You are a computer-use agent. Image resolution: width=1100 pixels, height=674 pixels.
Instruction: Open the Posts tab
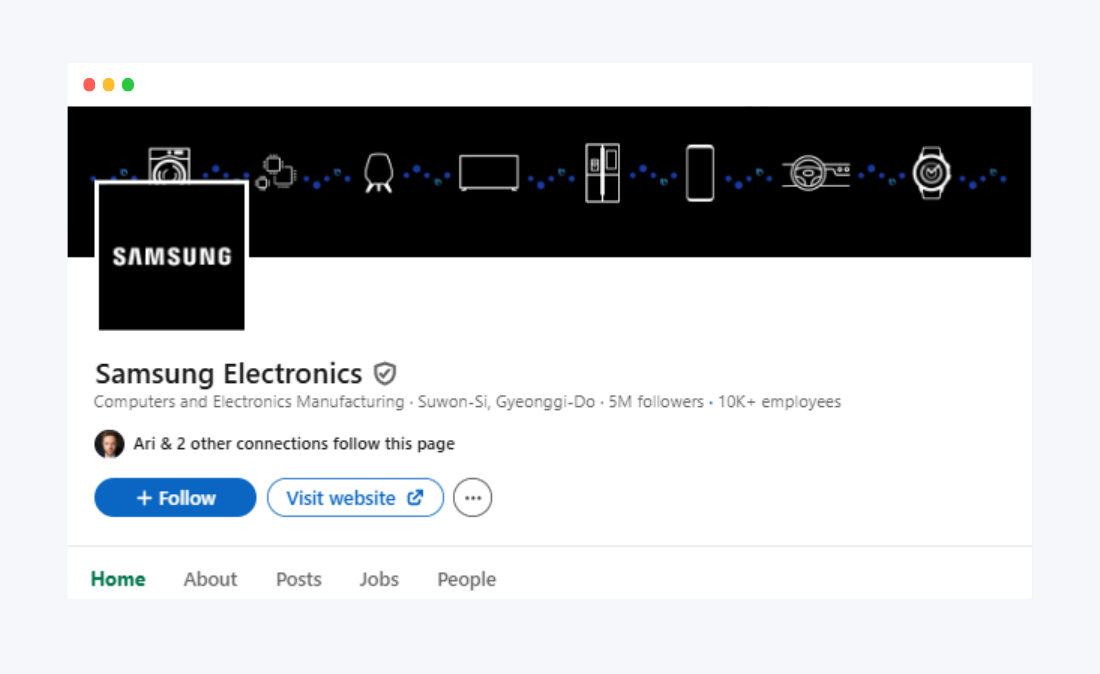click(x=299, y=579)
